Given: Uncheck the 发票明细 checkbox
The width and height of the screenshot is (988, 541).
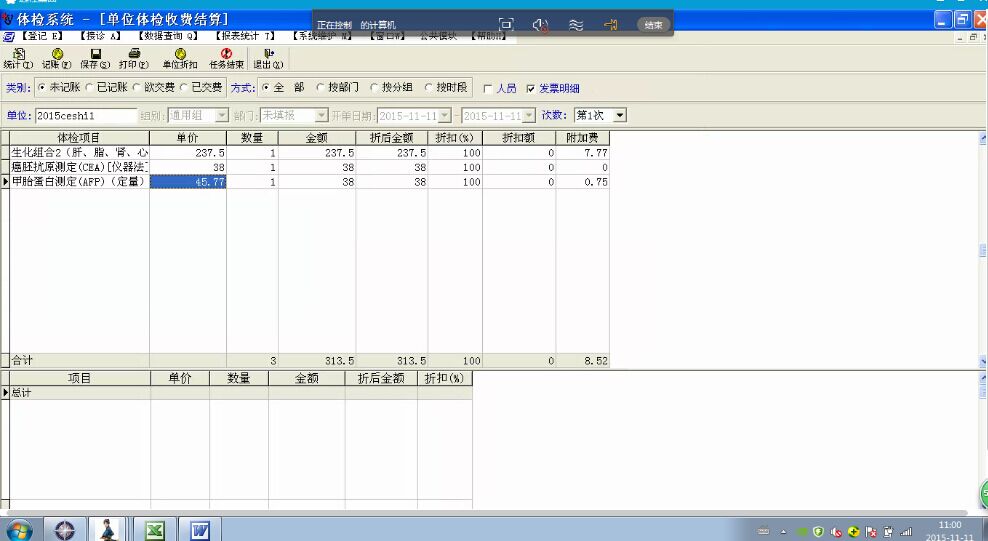Looking at the screenshot, I should [531, 89].
